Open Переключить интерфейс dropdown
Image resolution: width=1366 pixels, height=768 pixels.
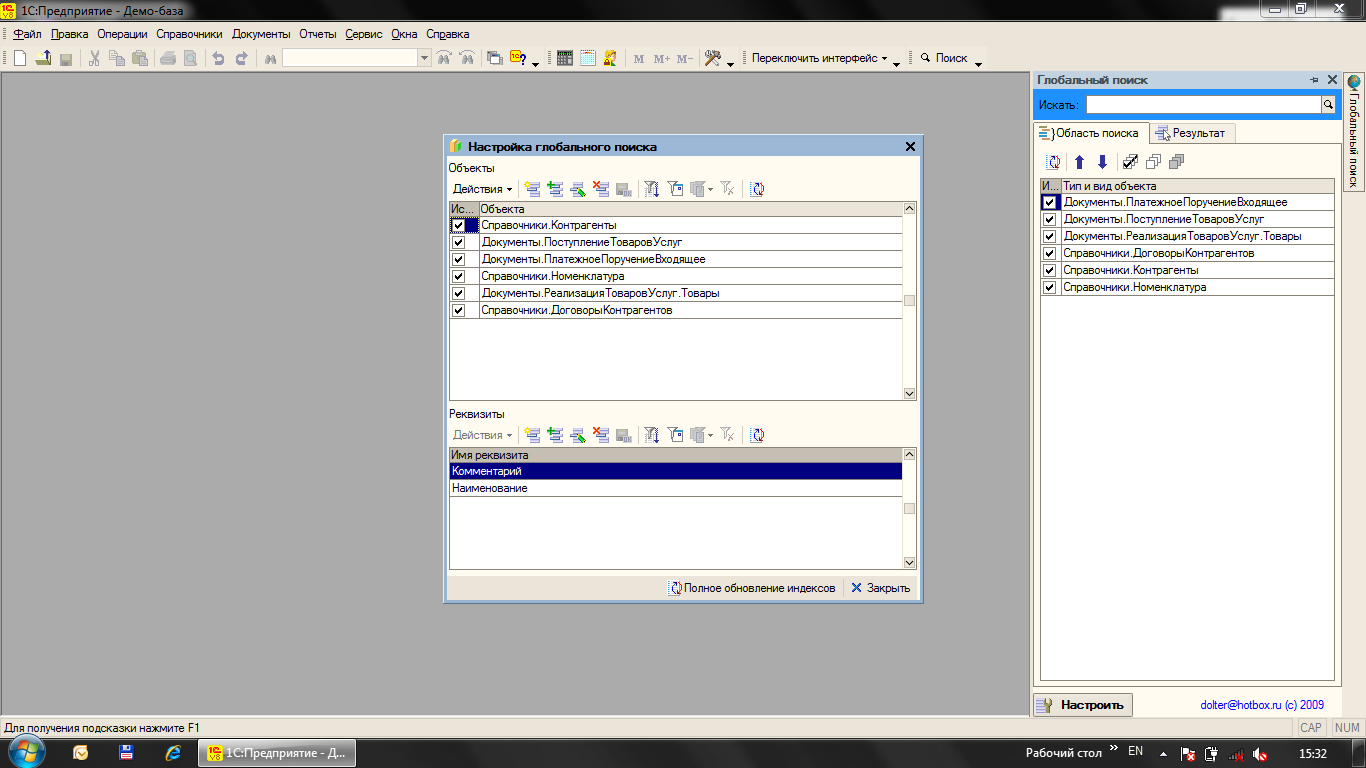coord(820,58)
